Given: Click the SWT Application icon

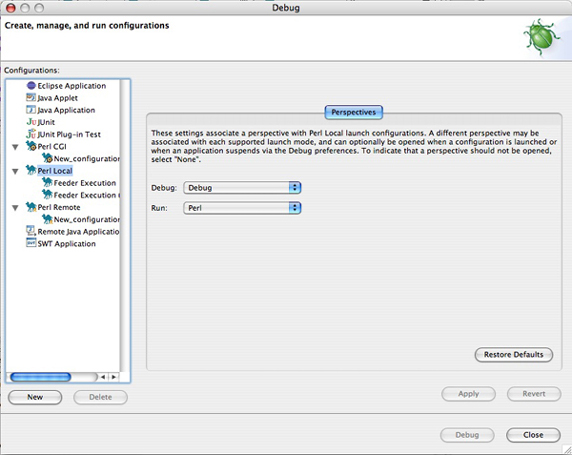Looking at the screenshot, I should point(31,243).
